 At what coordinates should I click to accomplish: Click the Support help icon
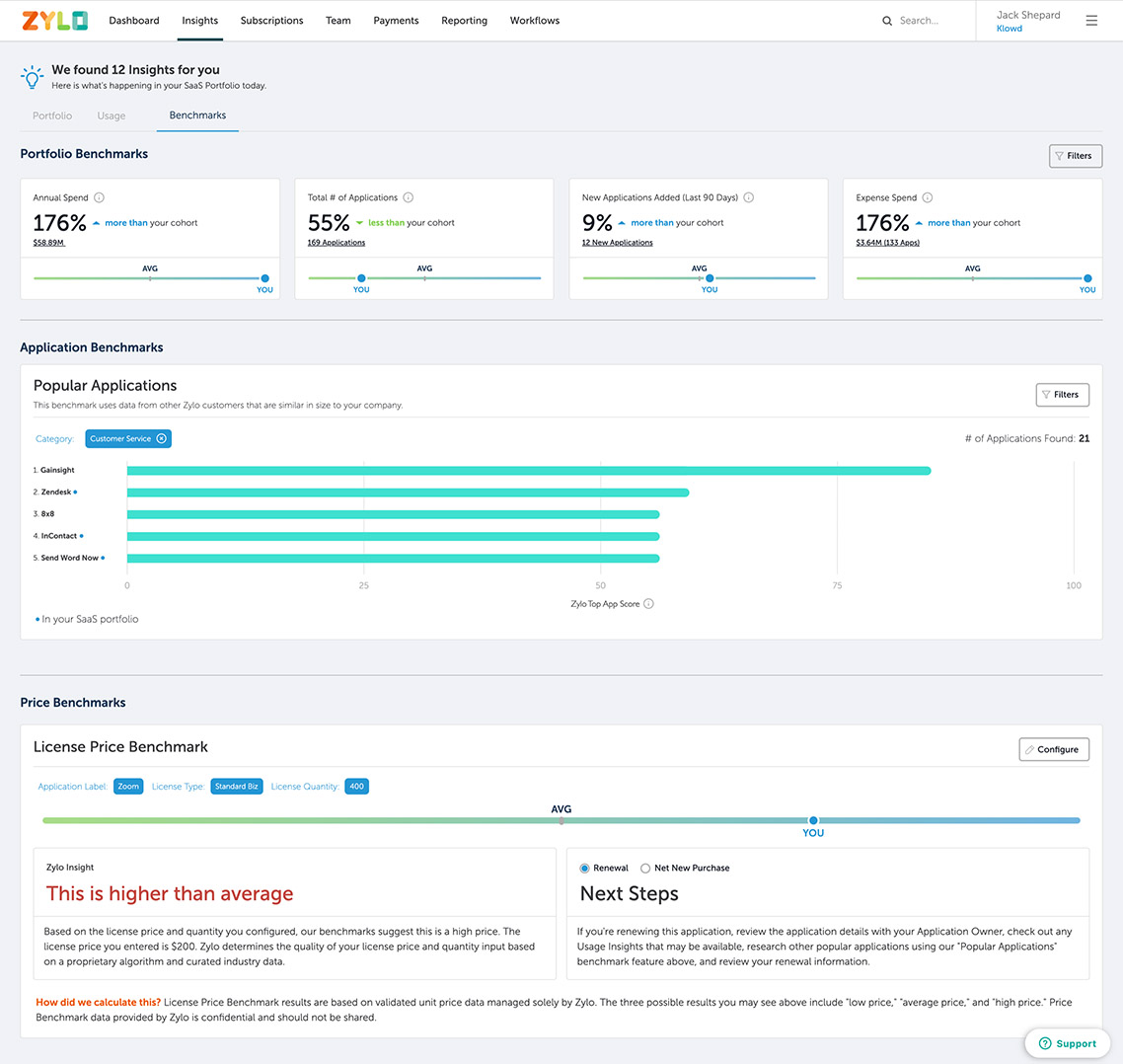click(x=1045, y=1043)
